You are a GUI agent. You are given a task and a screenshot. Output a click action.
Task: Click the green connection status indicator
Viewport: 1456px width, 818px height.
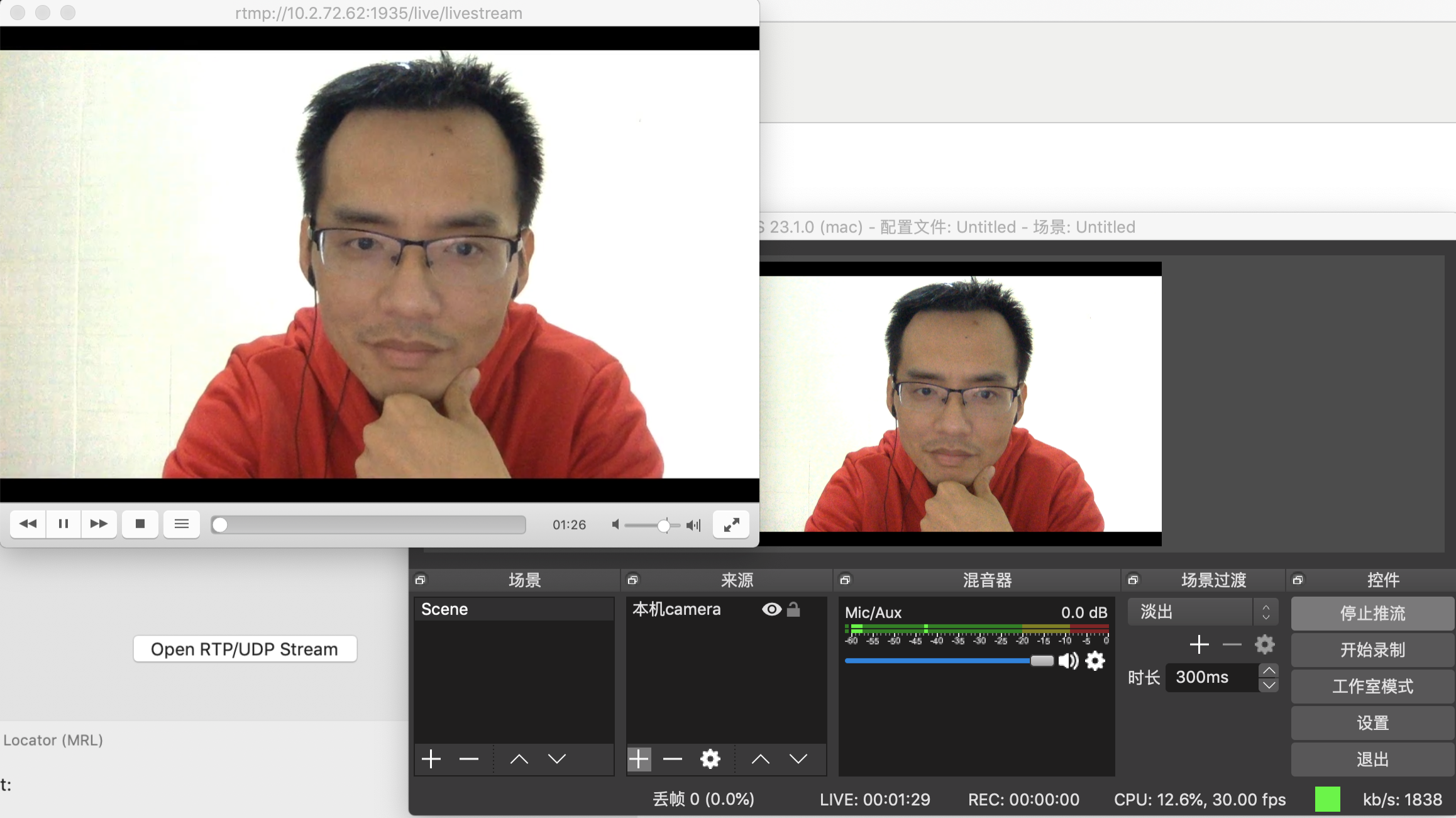click(x=1327, y=799)
